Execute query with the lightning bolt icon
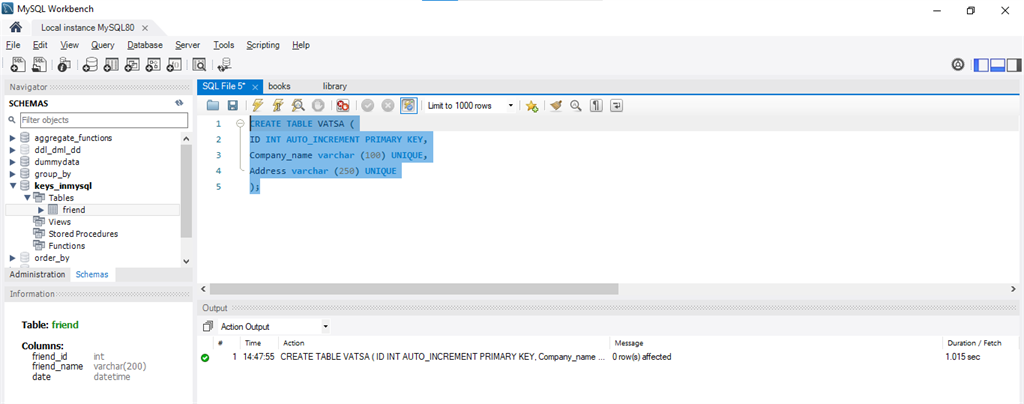This screenshot has width=1024, height=404. [257, 105]
